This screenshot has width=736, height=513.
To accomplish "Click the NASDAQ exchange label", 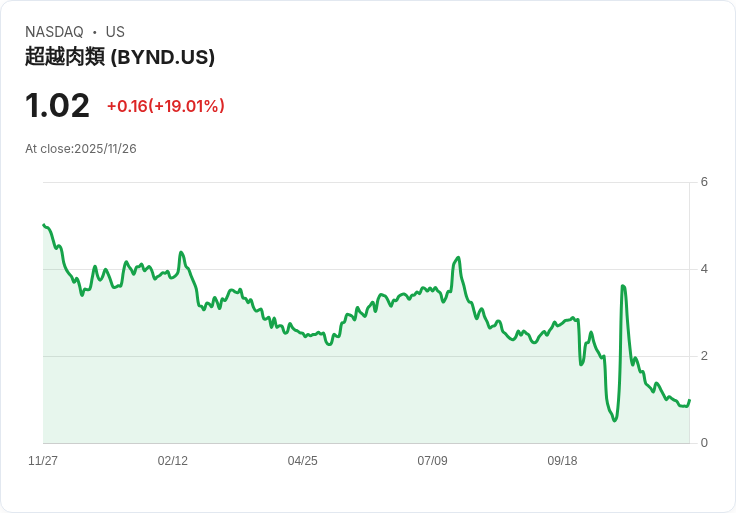I will [54, 32].
